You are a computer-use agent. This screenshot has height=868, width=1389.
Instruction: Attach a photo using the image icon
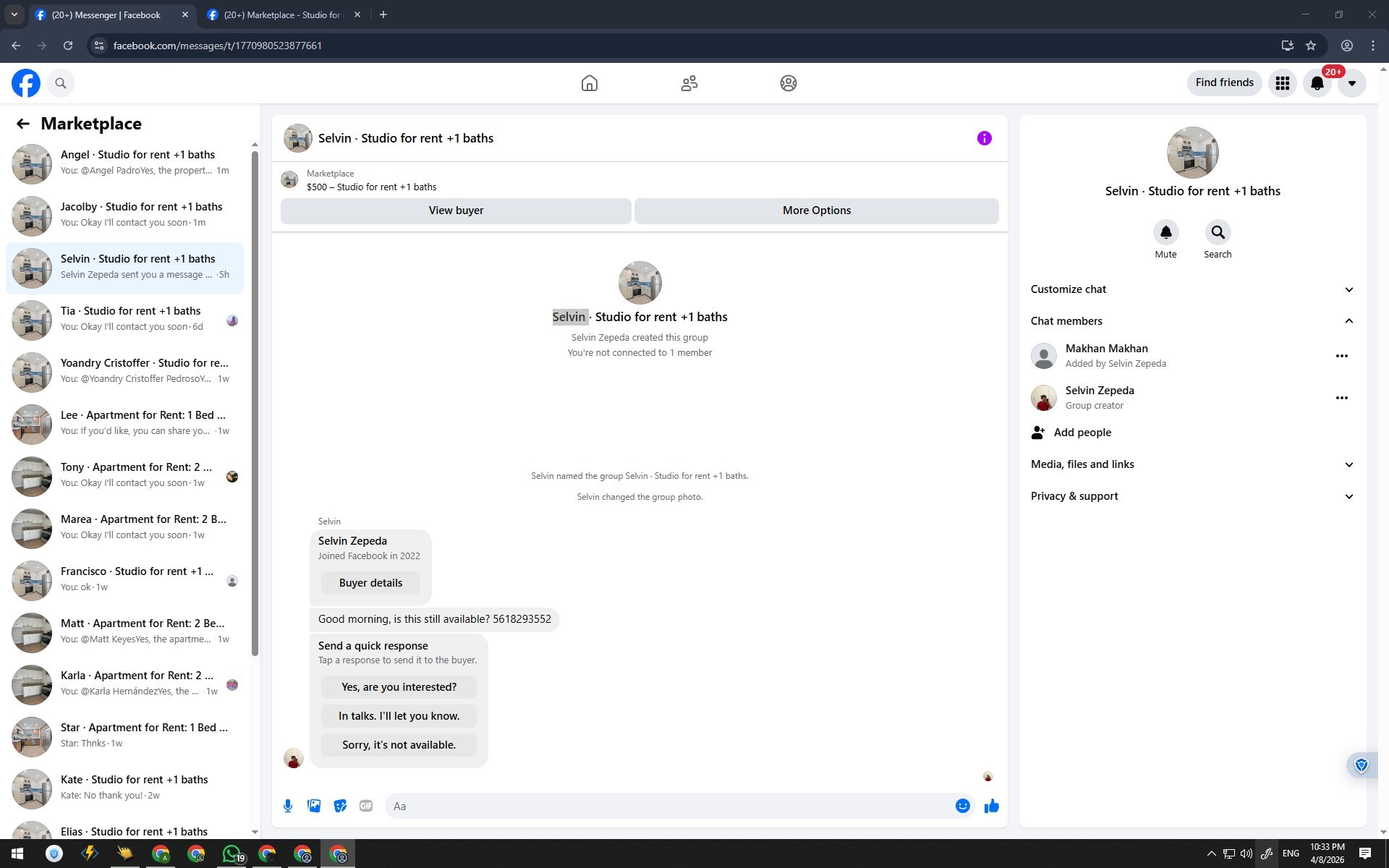click(314, 806)
